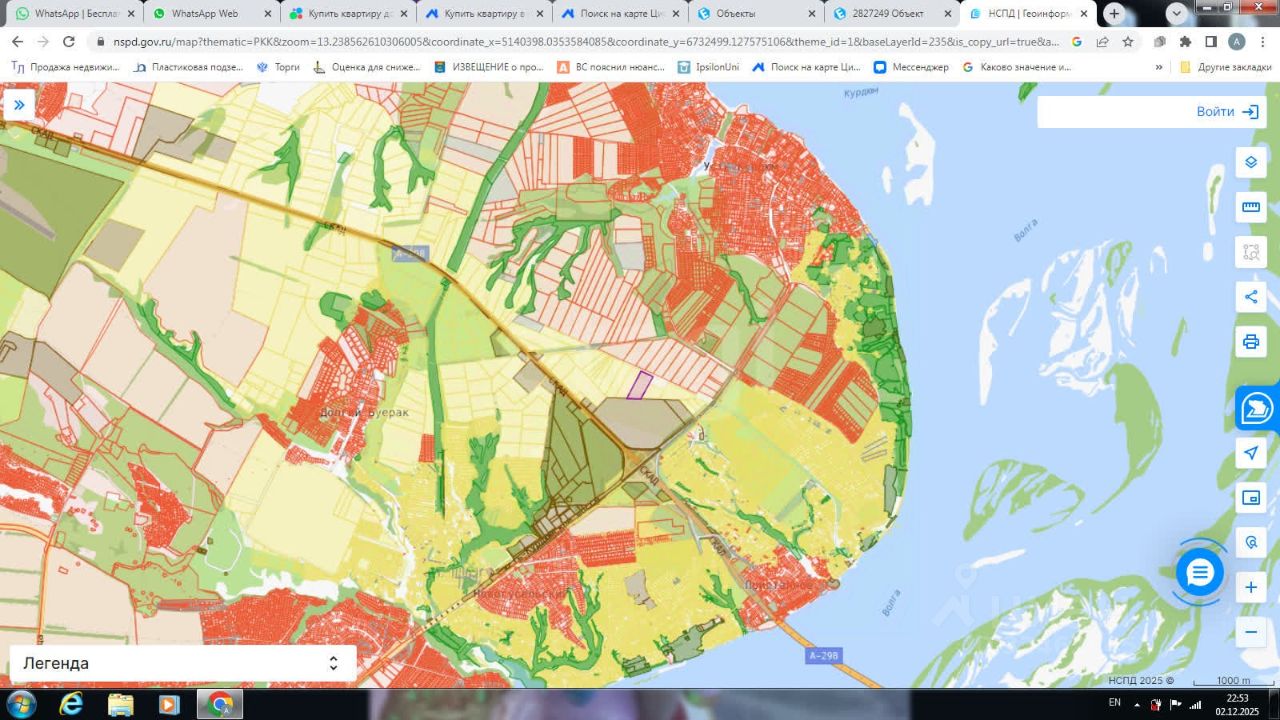
Task: Toggle the mini overview map icon
Action: coord(1250,497)
